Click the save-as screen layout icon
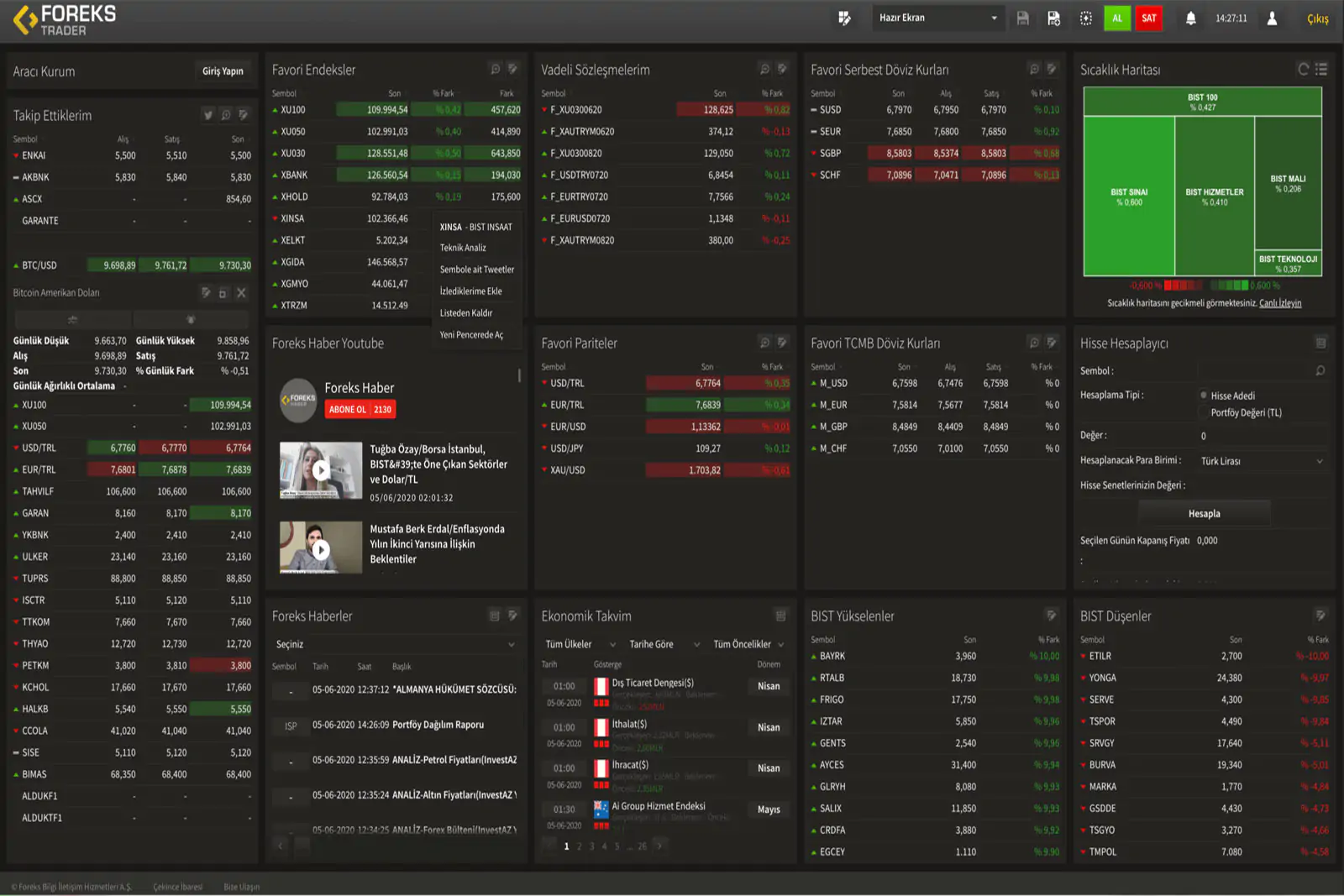This screenshot has width=1344, height=896. [x=1053, y=18]
